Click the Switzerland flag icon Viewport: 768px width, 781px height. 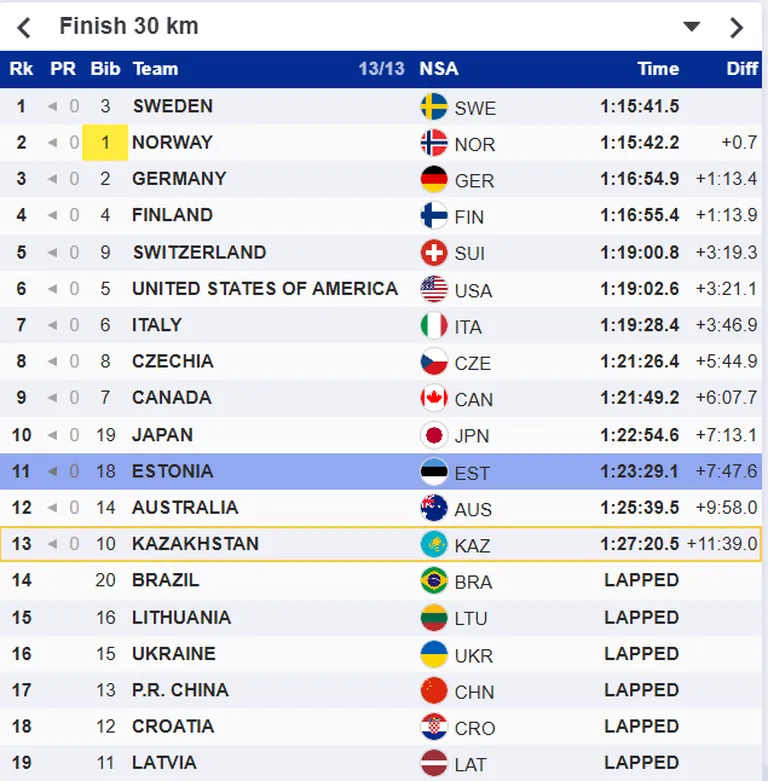coord(434,253)
